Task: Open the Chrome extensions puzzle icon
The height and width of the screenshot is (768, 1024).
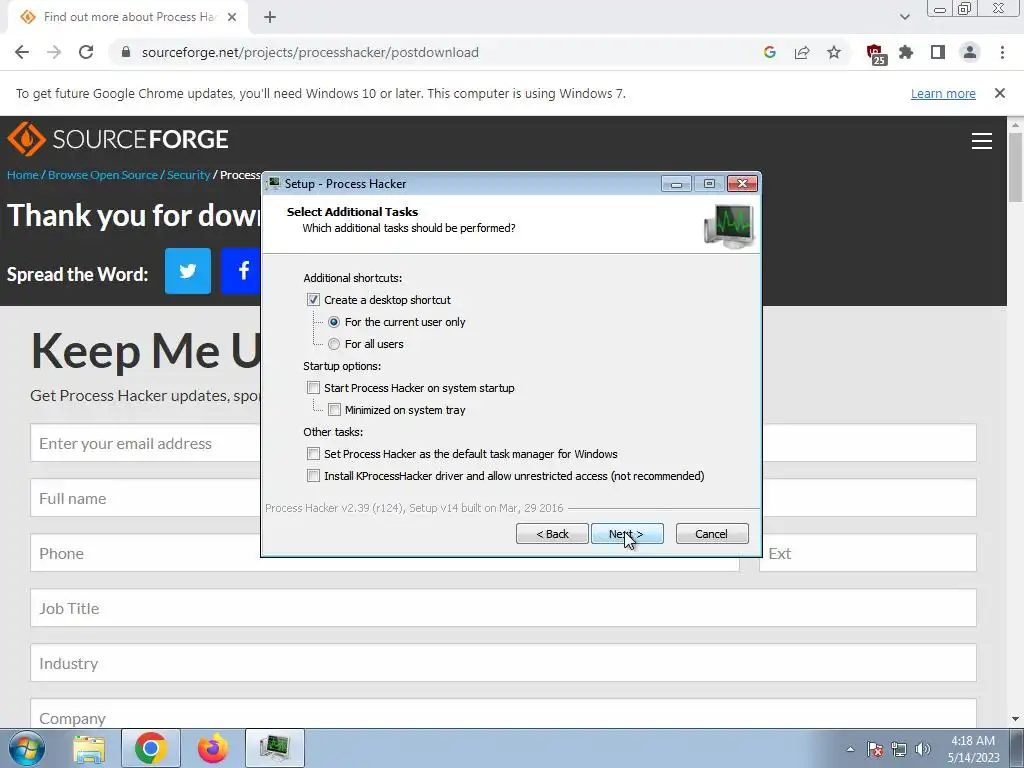Action: pos(906,52)
